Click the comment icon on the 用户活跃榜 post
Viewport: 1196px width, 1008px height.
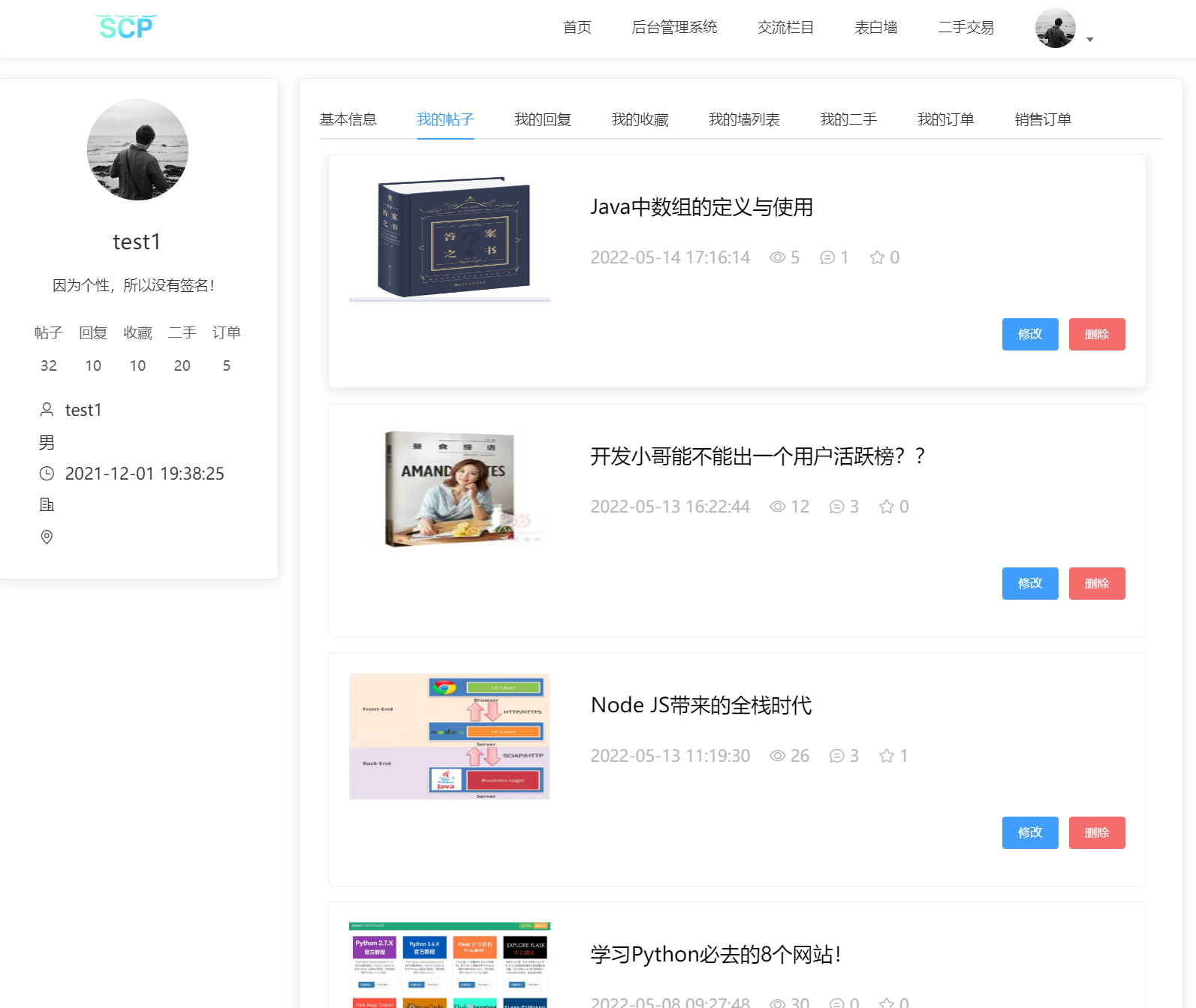(x=837, y=507)
